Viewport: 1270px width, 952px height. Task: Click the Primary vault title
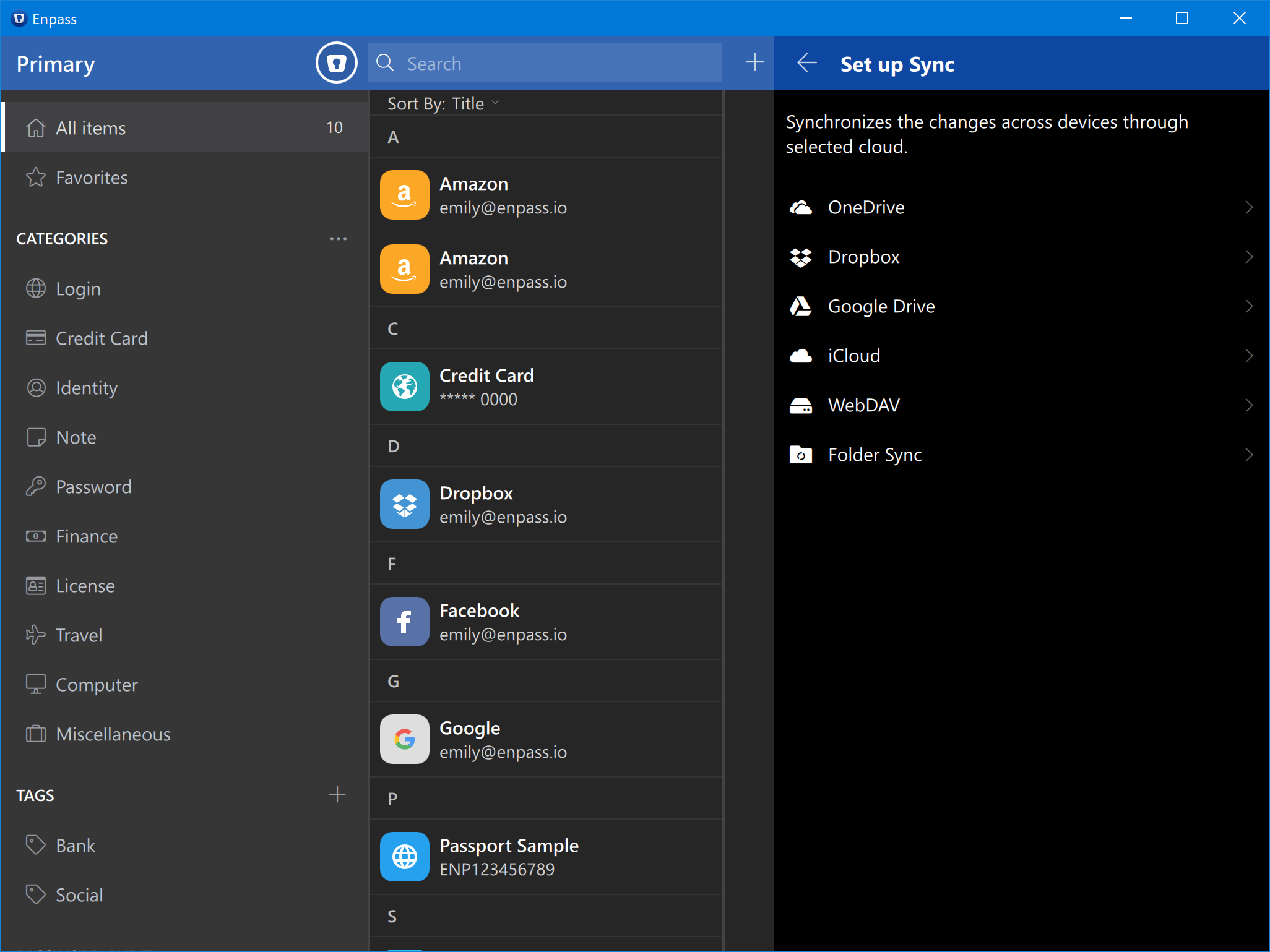(56, 64)
